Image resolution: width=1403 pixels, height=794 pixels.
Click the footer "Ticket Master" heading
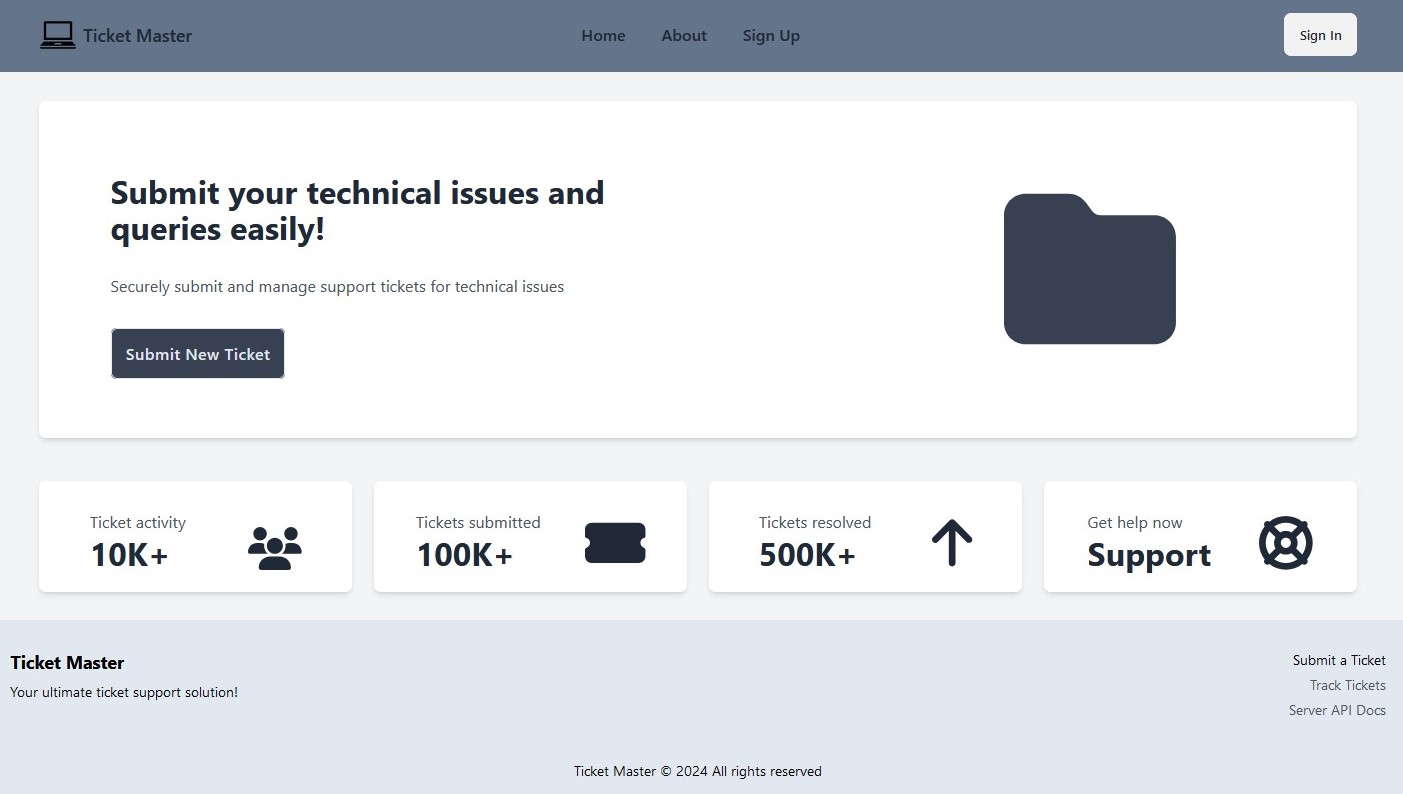pos(67,663)
